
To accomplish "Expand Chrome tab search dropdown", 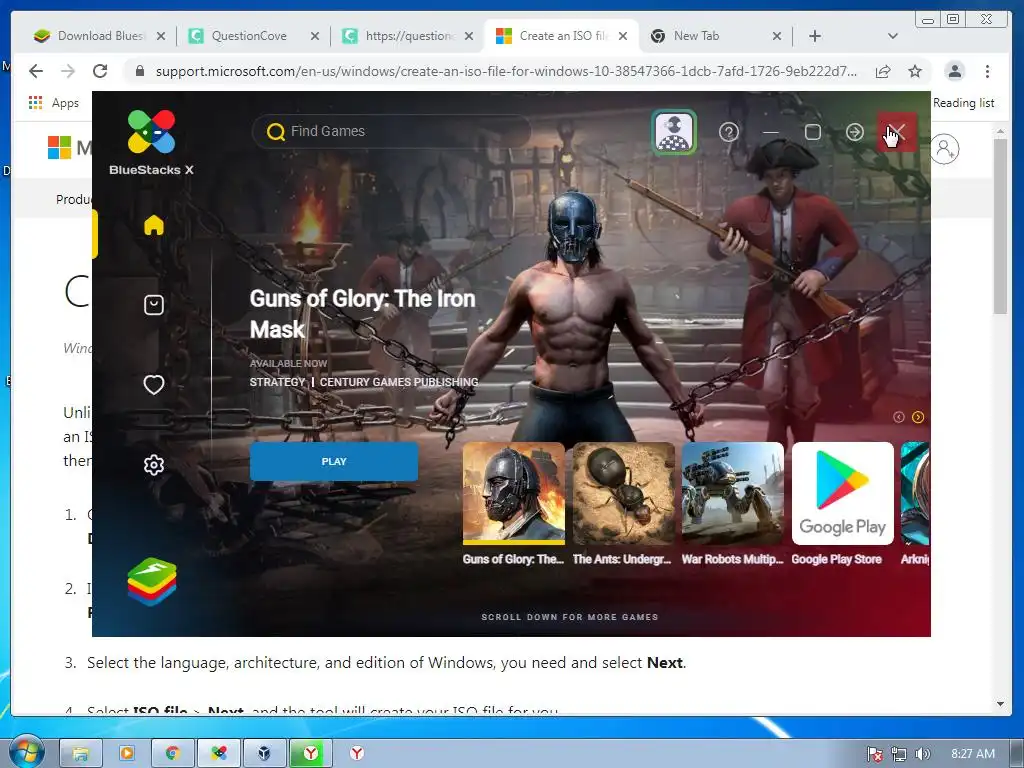I will click(893, 36).
